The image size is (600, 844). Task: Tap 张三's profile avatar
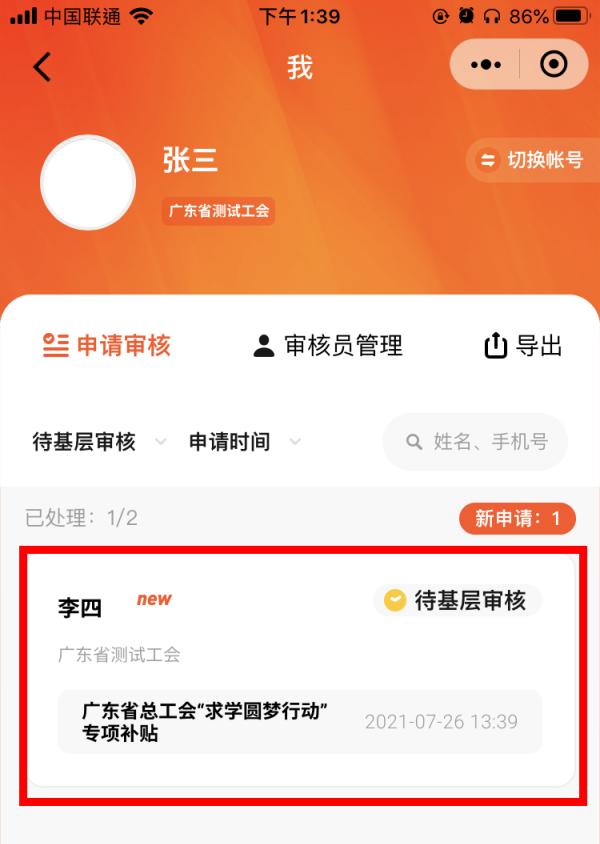pyautogui.click(x=88, y=182)
